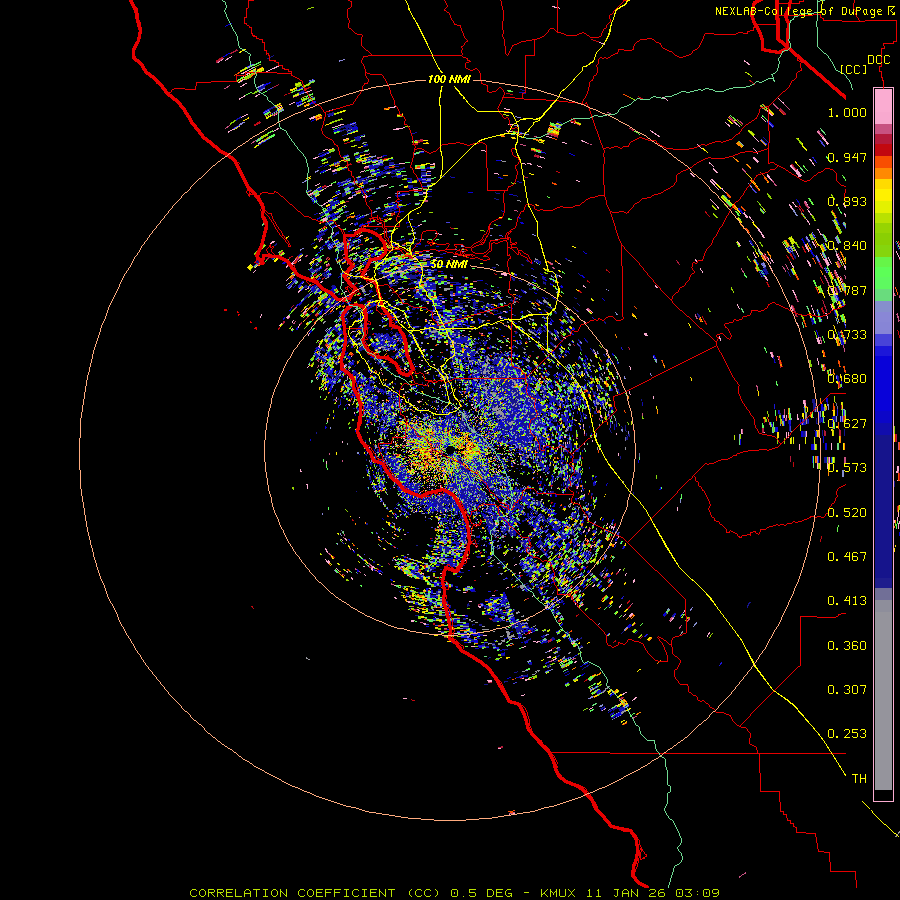Click the KMUX station identifier
The image size is (900, 900).
point(557,893)
